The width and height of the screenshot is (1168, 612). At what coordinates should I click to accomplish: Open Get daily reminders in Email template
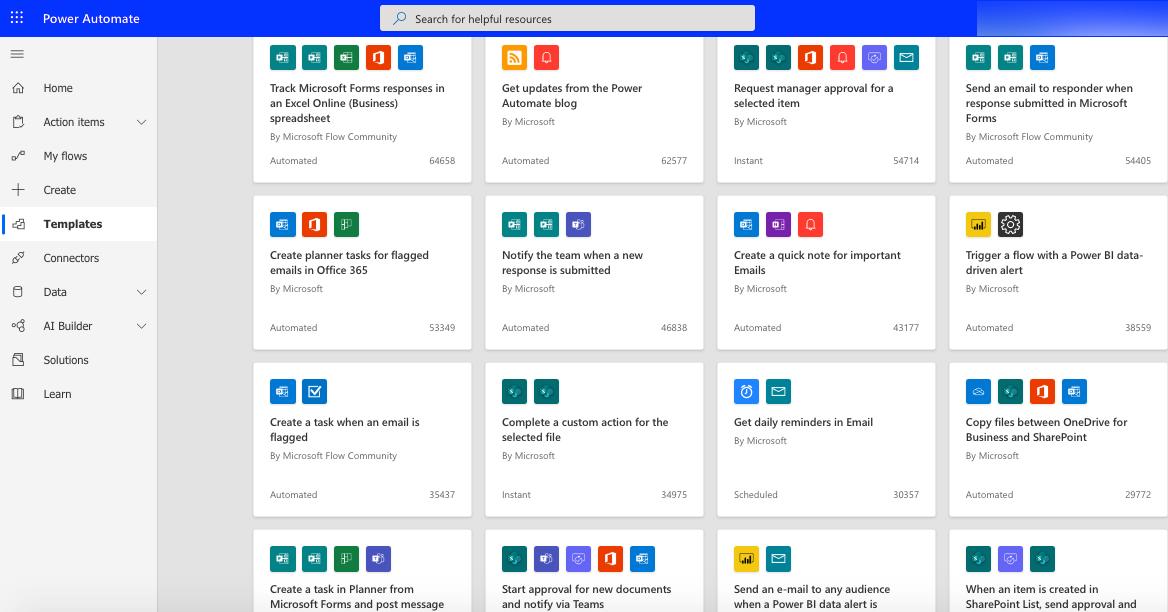[x=826, y=439]
